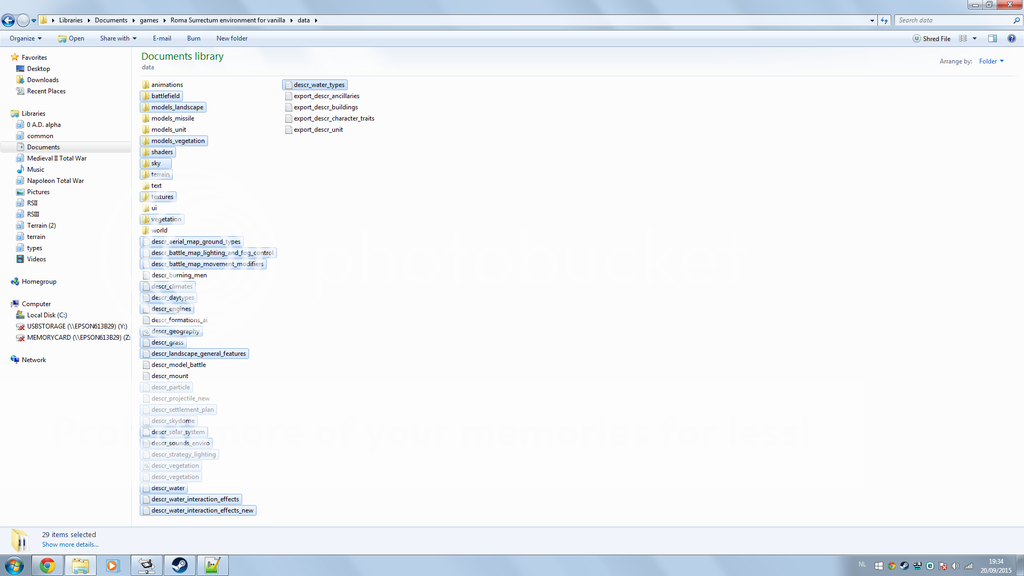The width and height of the screenshot is (1024, 576).
Task: Expand the Organize dropdown menu
Action: [x=25, y=38]
